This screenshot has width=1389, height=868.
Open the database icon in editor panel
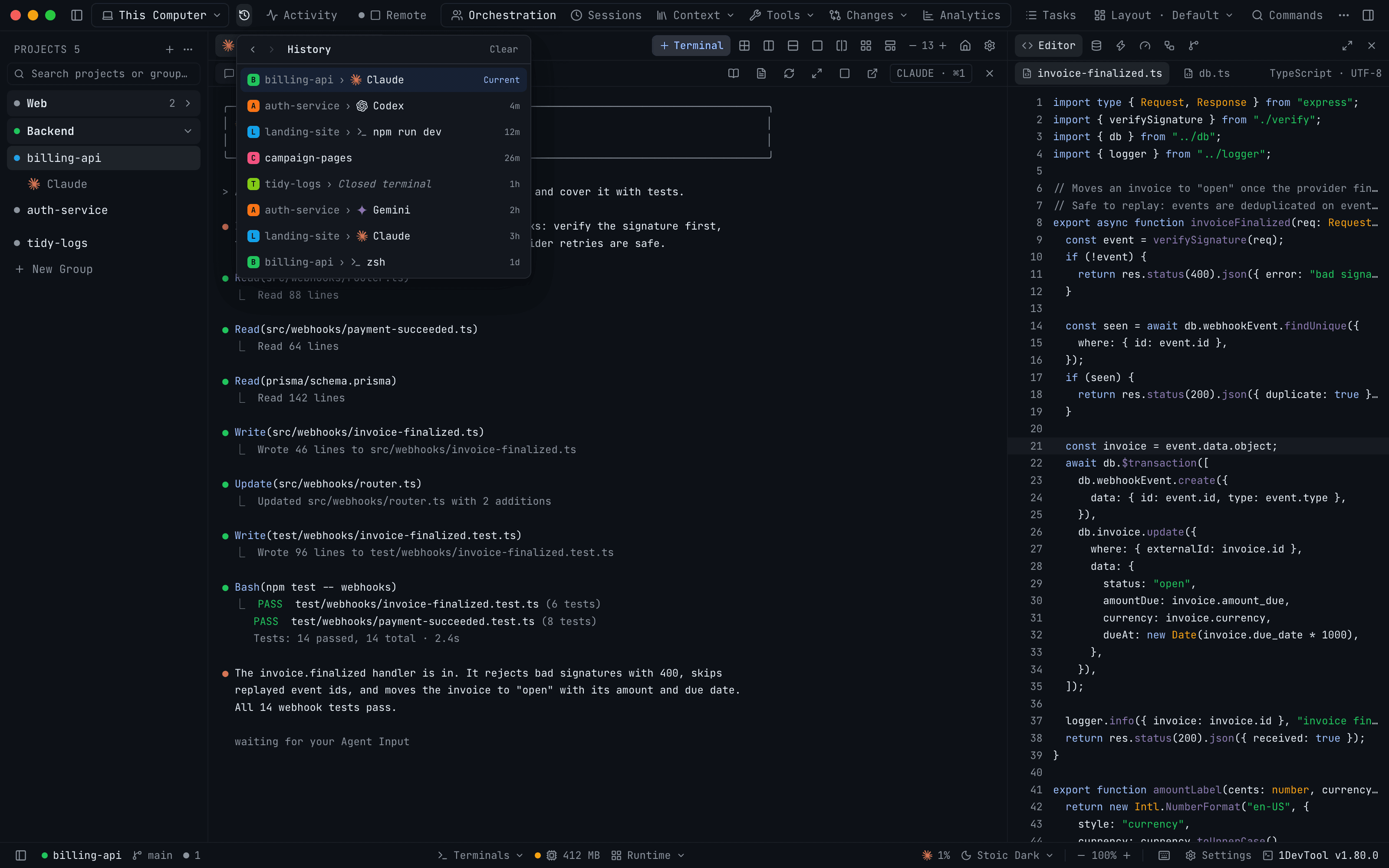coord(1096,45)
